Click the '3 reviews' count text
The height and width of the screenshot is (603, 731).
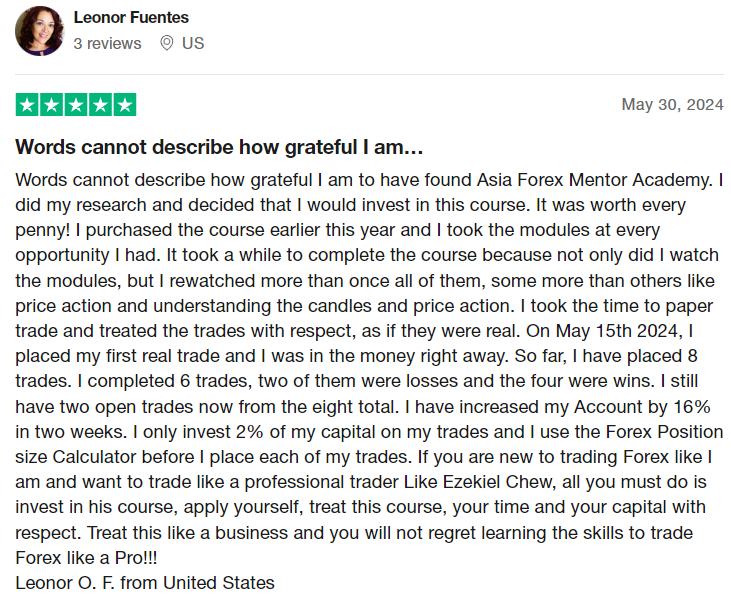[107, 43]
